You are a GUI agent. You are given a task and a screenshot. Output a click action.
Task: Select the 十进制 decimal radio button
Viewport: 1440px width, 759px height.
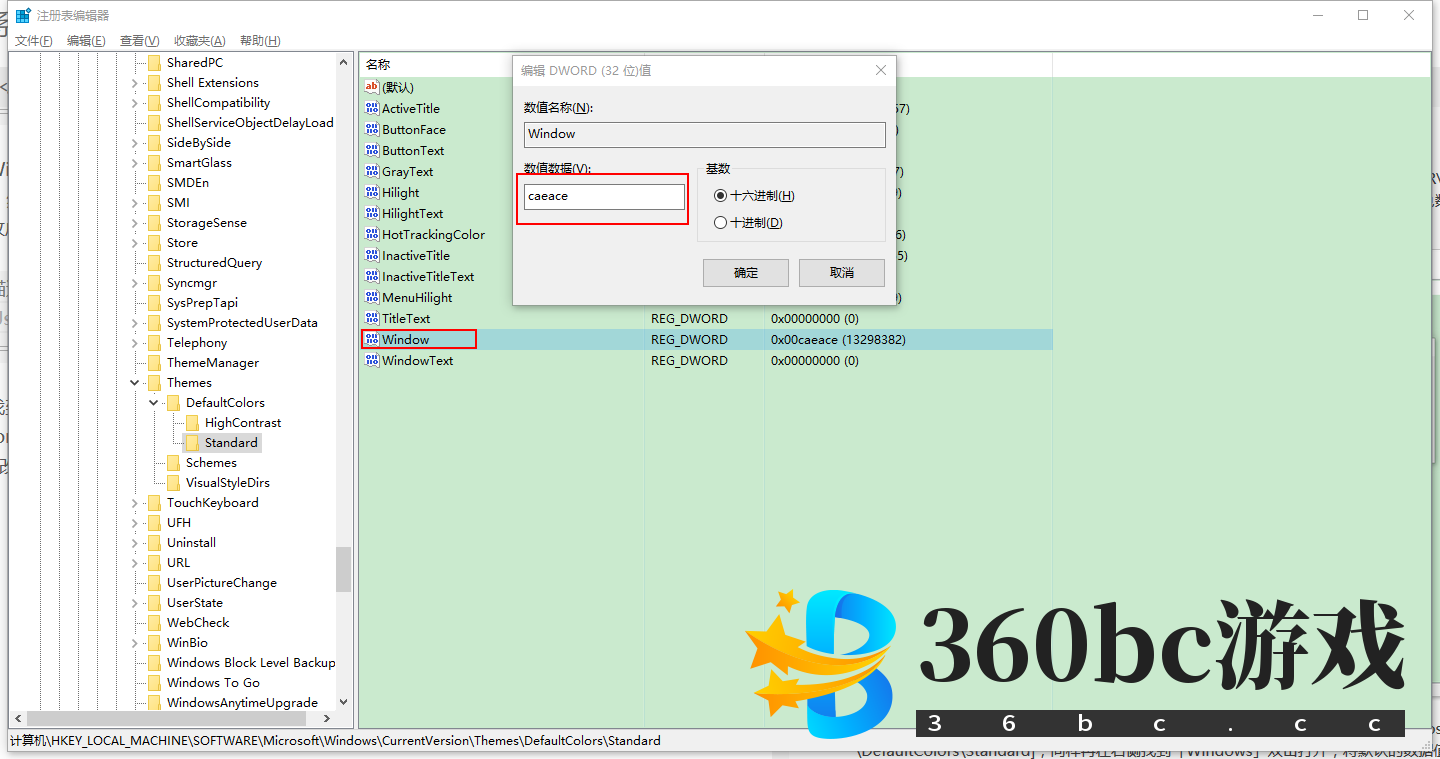720,223
